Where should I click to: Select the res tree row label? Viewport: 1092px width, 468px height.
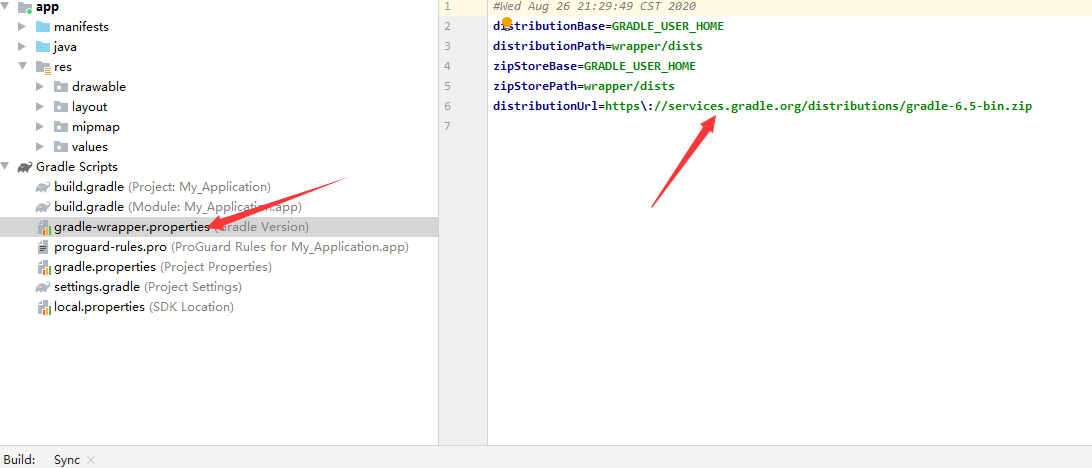pyautogui.click(x=63, y=67)
